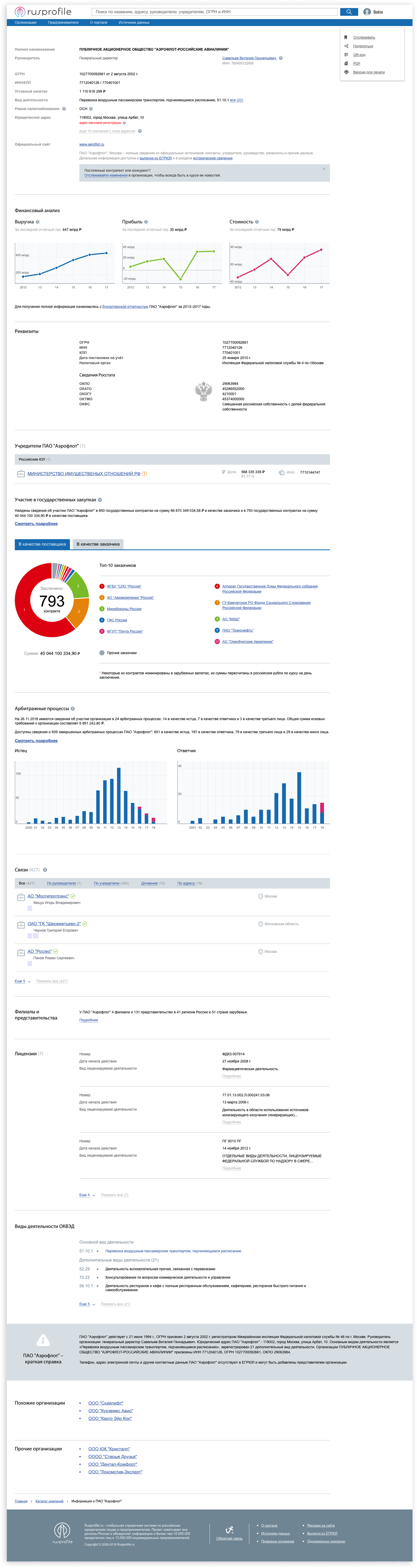This screenshot has width=417, height=1568.
Task: Filter links По руководителю (1)
Action: pyautogui.click(x=64, y=883)
